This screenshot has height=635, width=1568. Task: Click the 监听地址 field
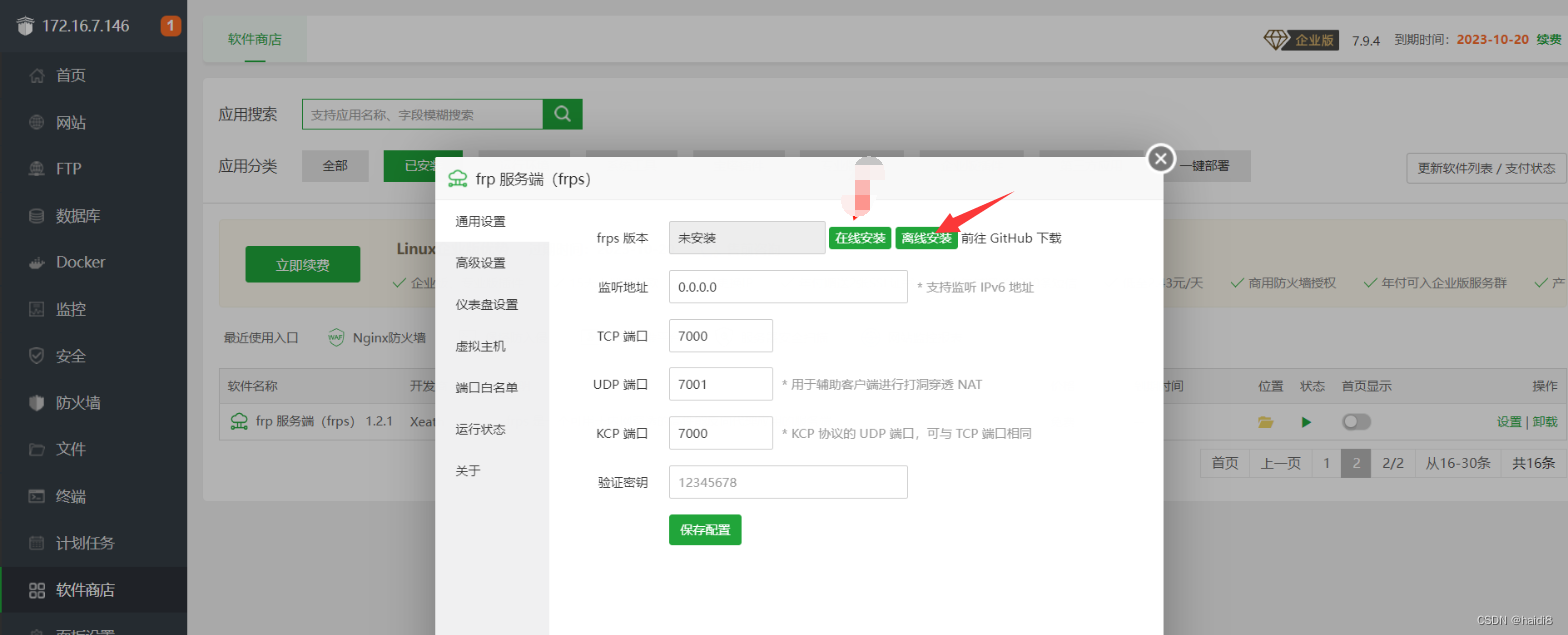(788, 287)
